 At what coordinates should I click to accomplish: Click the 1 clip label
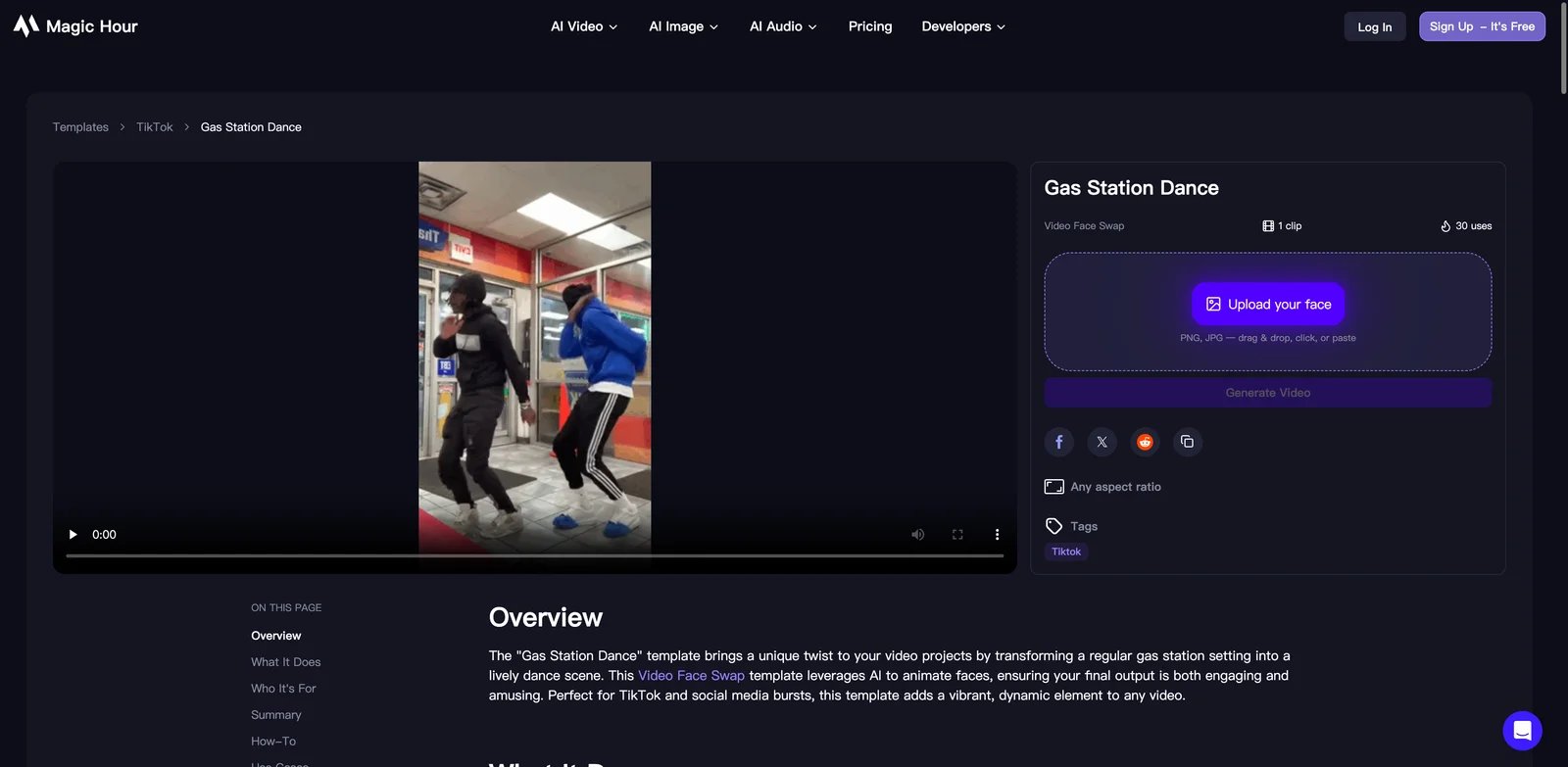click(x=1282, y=226)
